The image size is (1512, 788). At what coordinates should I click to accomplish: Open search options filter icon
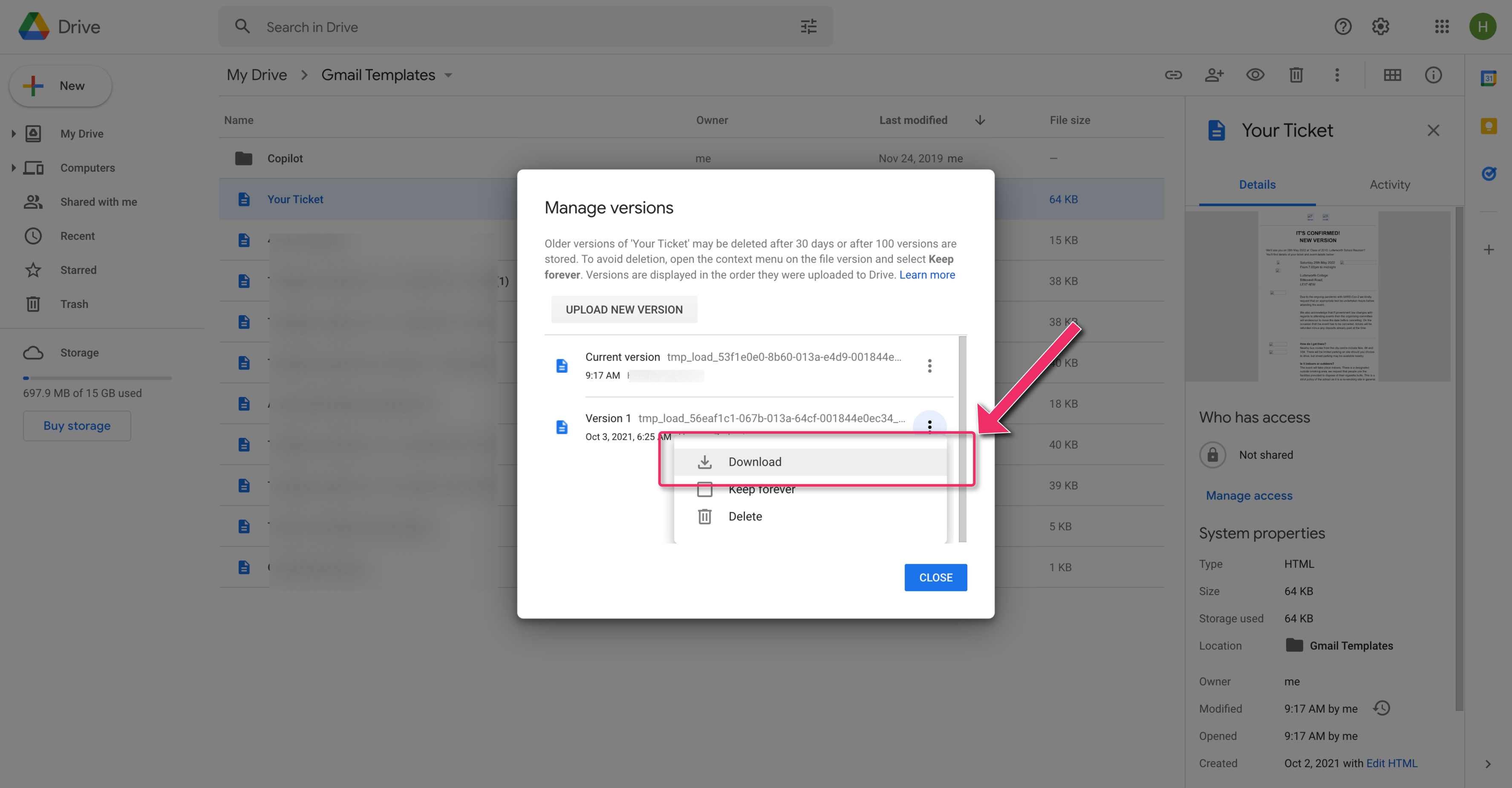click(x=809, y=26)
